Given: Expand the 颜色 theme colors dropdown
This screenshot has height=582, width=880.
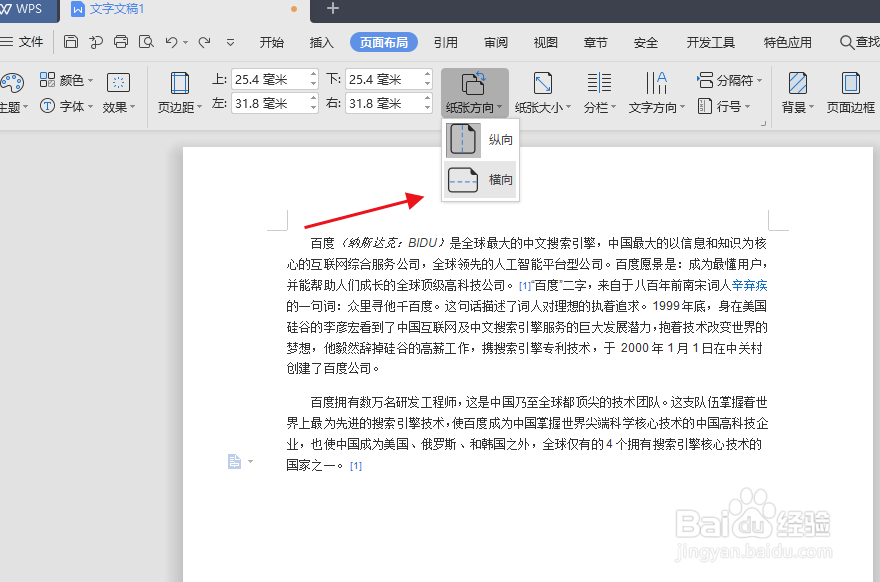Looking at the screenshot, I should [x=66, y=80].
